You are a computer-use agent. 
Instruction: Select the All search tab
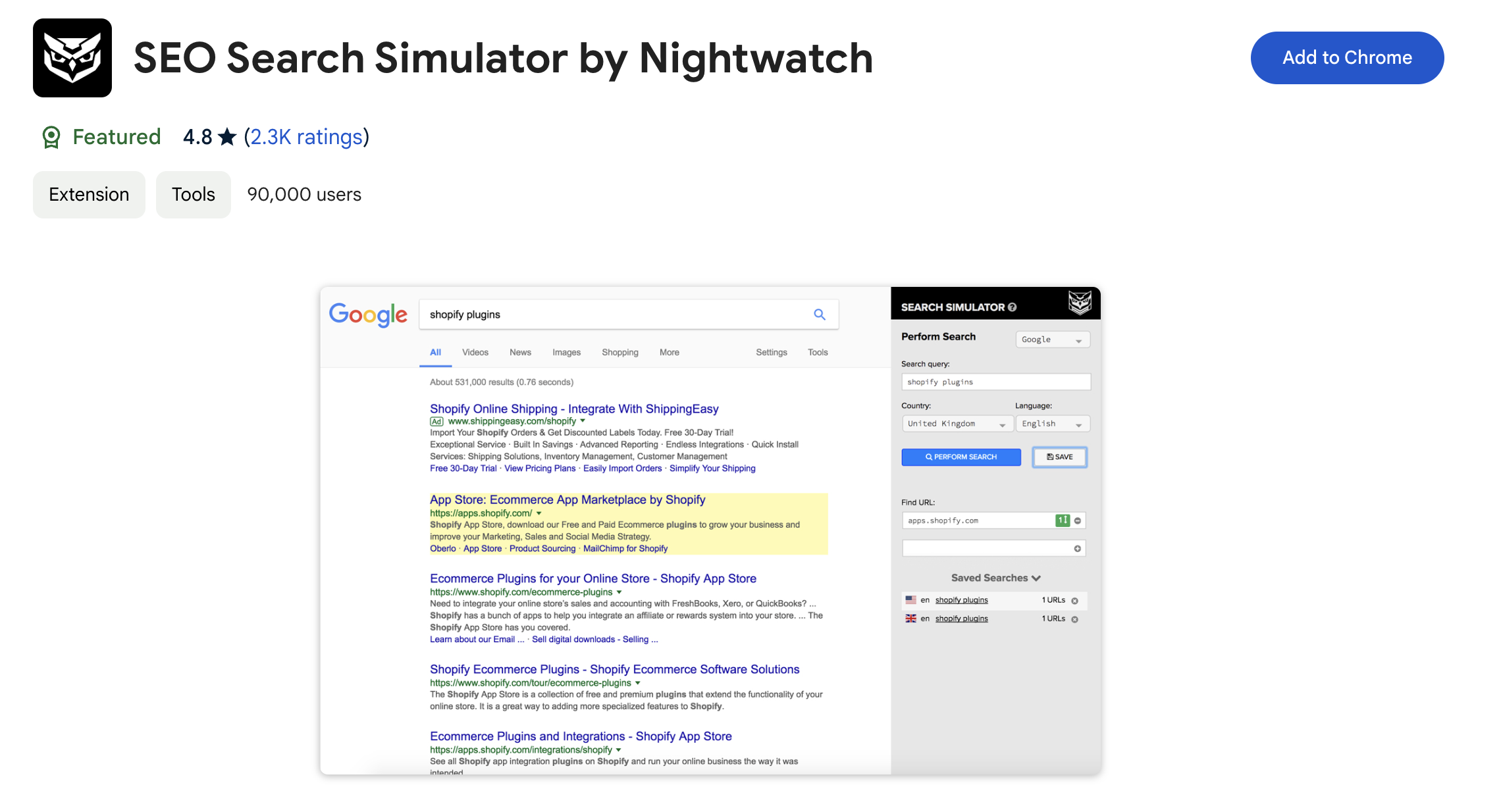436,353
